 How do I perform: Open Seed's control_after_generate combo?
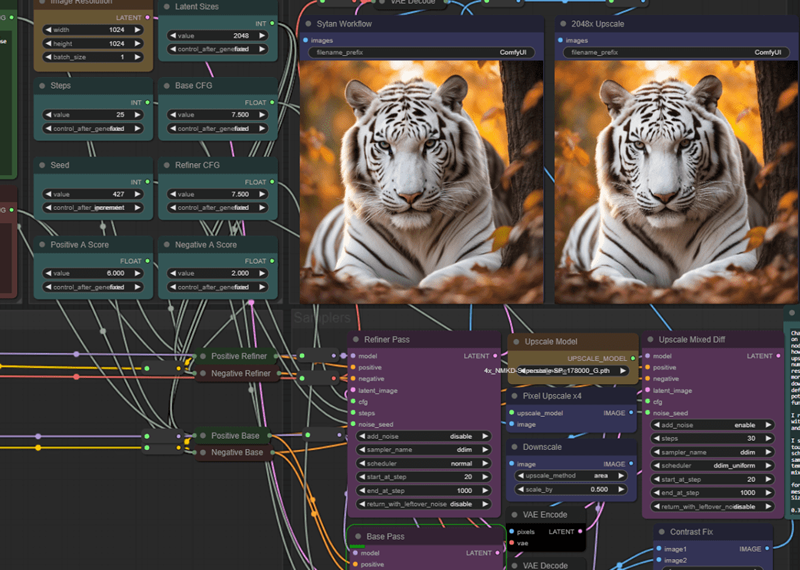(94, 208)
